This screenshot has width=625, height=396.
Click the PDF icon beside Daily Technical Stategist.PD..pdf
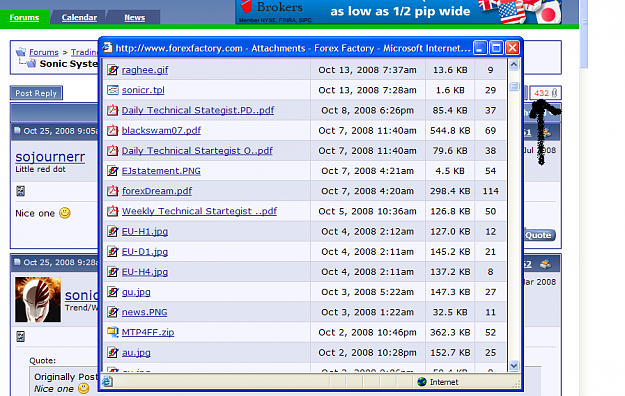[x=112, y=110]
